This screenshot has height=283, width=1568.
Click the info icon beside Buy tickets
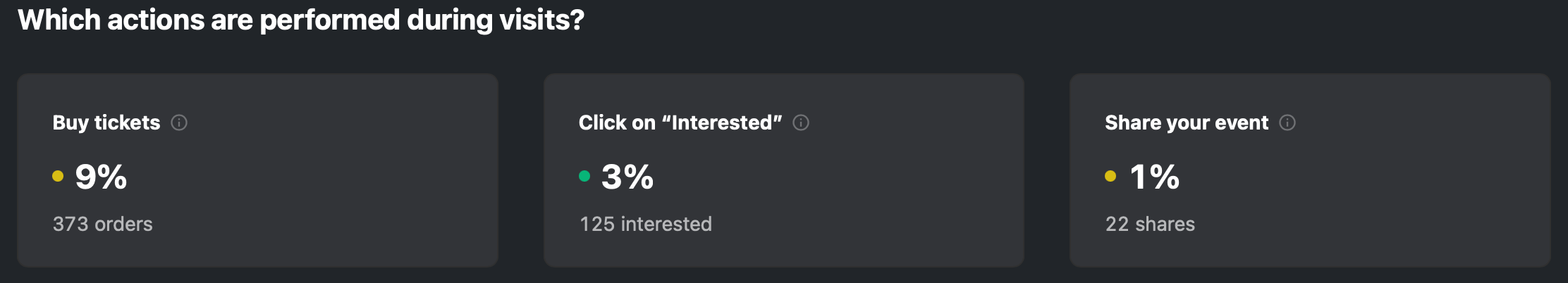tap(179, 122)
